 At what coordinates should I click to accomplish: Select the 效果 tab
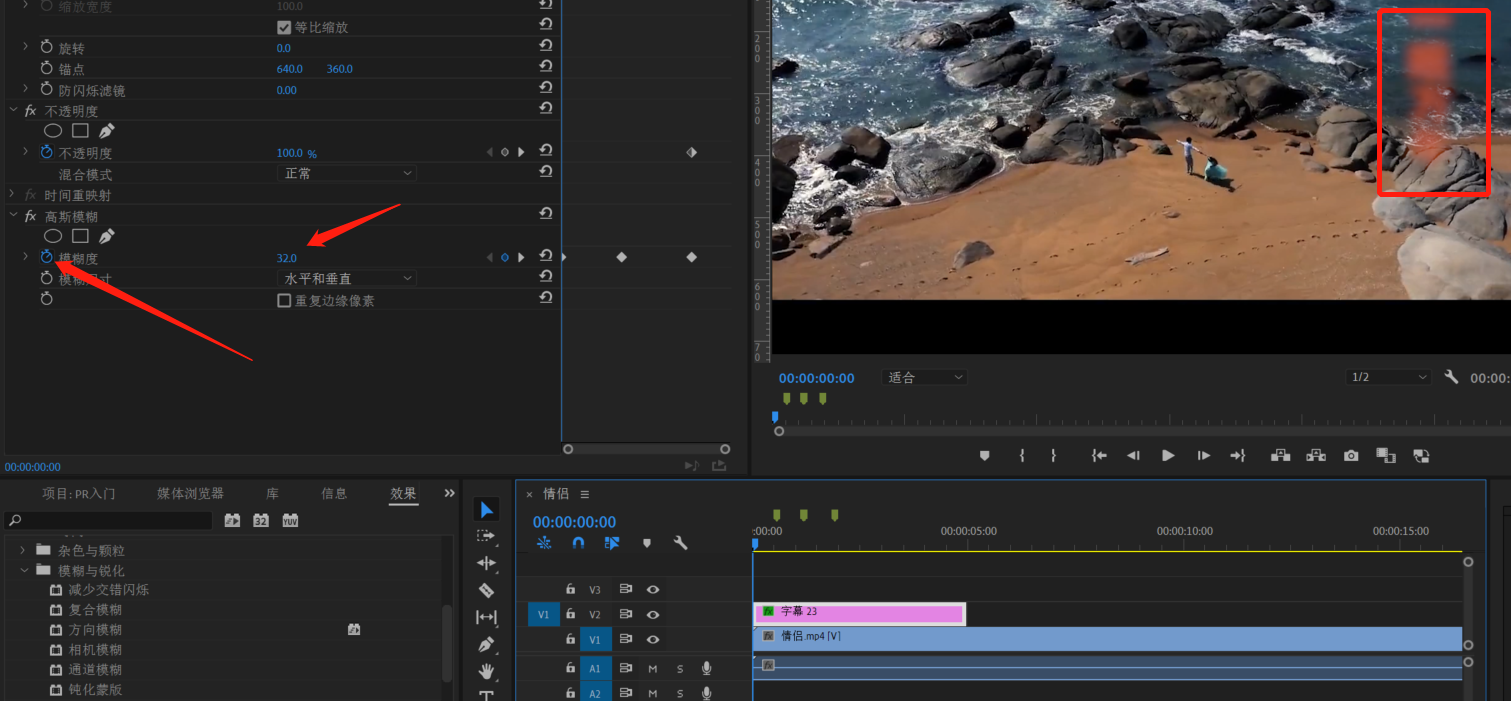(x=404, y=493)
